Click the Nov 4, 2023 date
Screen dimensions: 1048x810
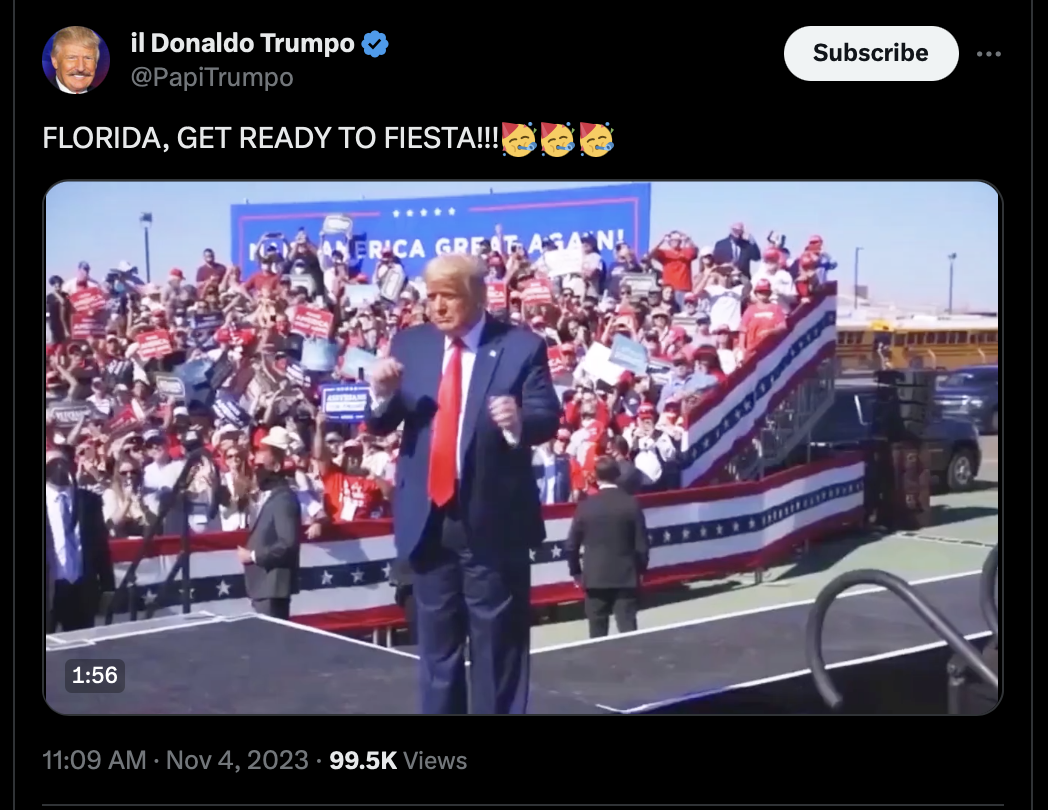click(237, 761)
